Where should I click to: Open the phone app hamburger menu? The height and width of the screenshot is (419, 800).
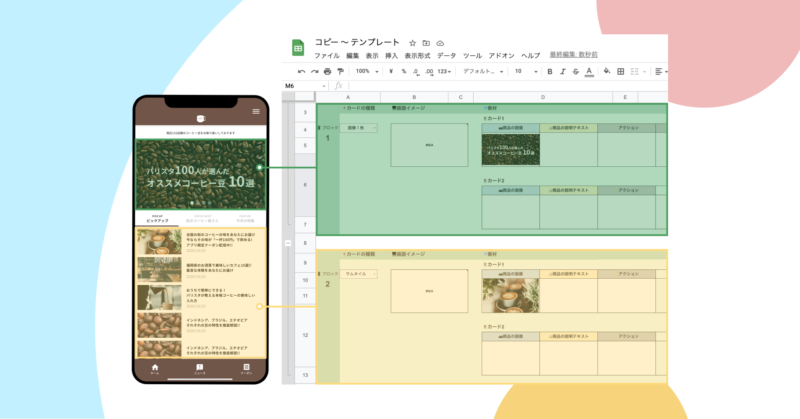tap(256, 111)
